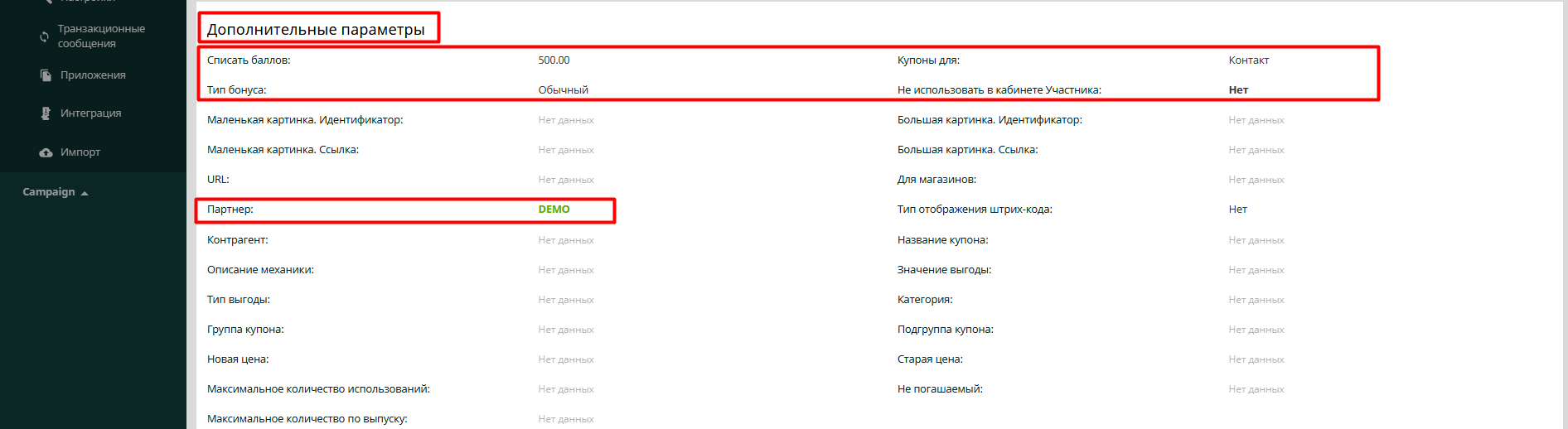Click the Партнер field label

[230, 210]
